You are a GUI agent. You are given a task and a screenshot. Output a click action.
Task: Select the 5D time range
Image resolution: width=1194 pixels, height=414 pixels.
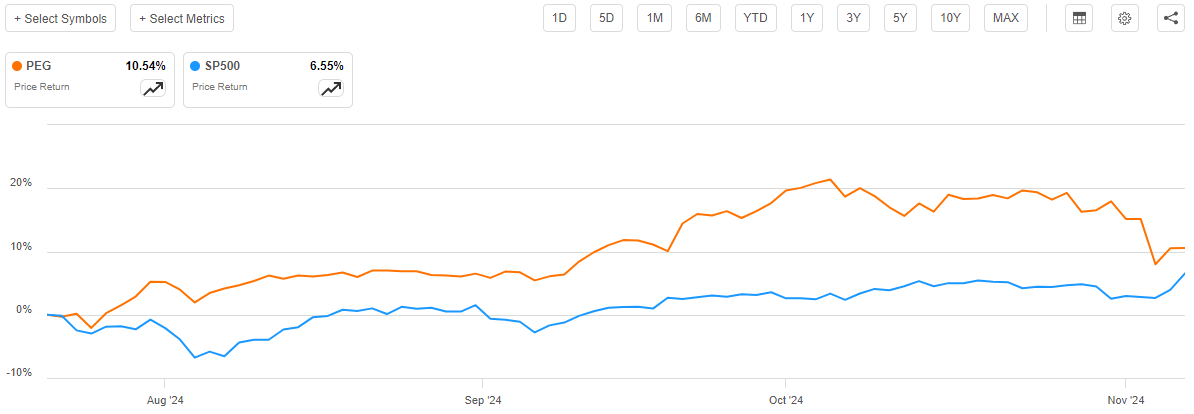[x=607, y=18]
